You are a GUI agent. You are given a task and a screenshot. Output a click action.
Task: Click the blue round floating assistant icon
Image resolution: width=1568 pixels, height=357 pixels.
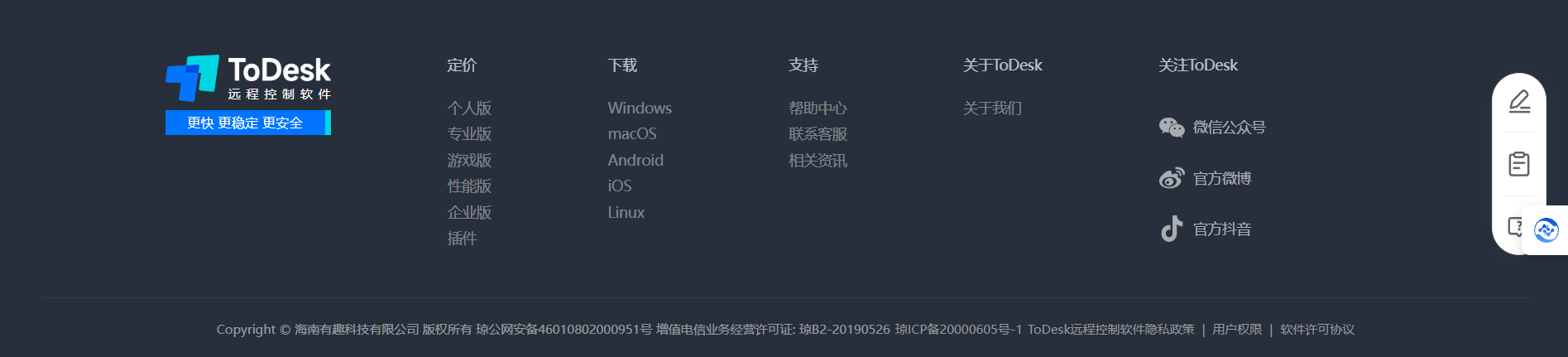click(x=1546, y=230)
